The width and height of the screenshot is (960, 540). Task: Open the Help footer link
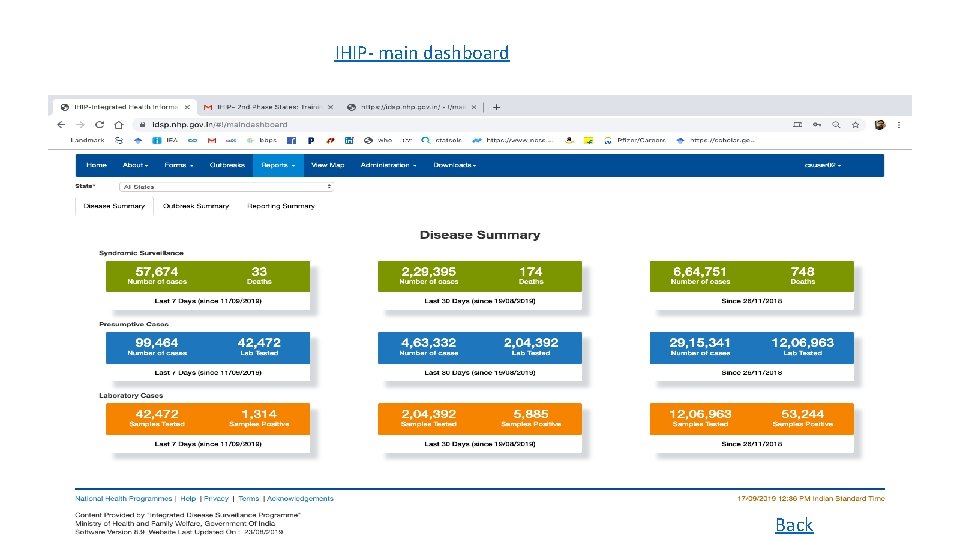pyautogui.click(x=188, y=499)
